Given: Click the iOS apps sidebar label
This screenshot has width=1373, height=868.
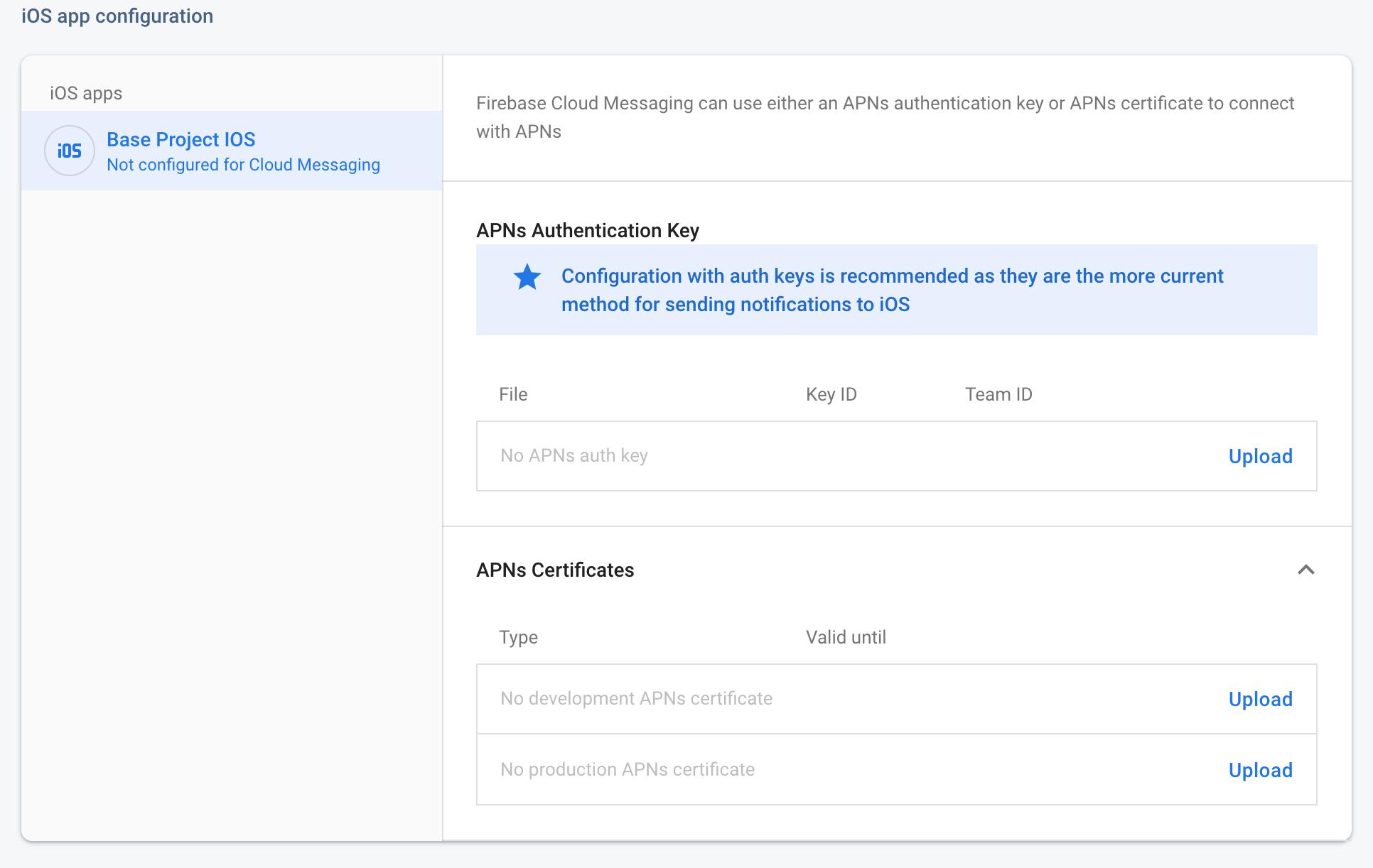Looking at the screenshot, I should pyautogui.click(x=86, y=93).
